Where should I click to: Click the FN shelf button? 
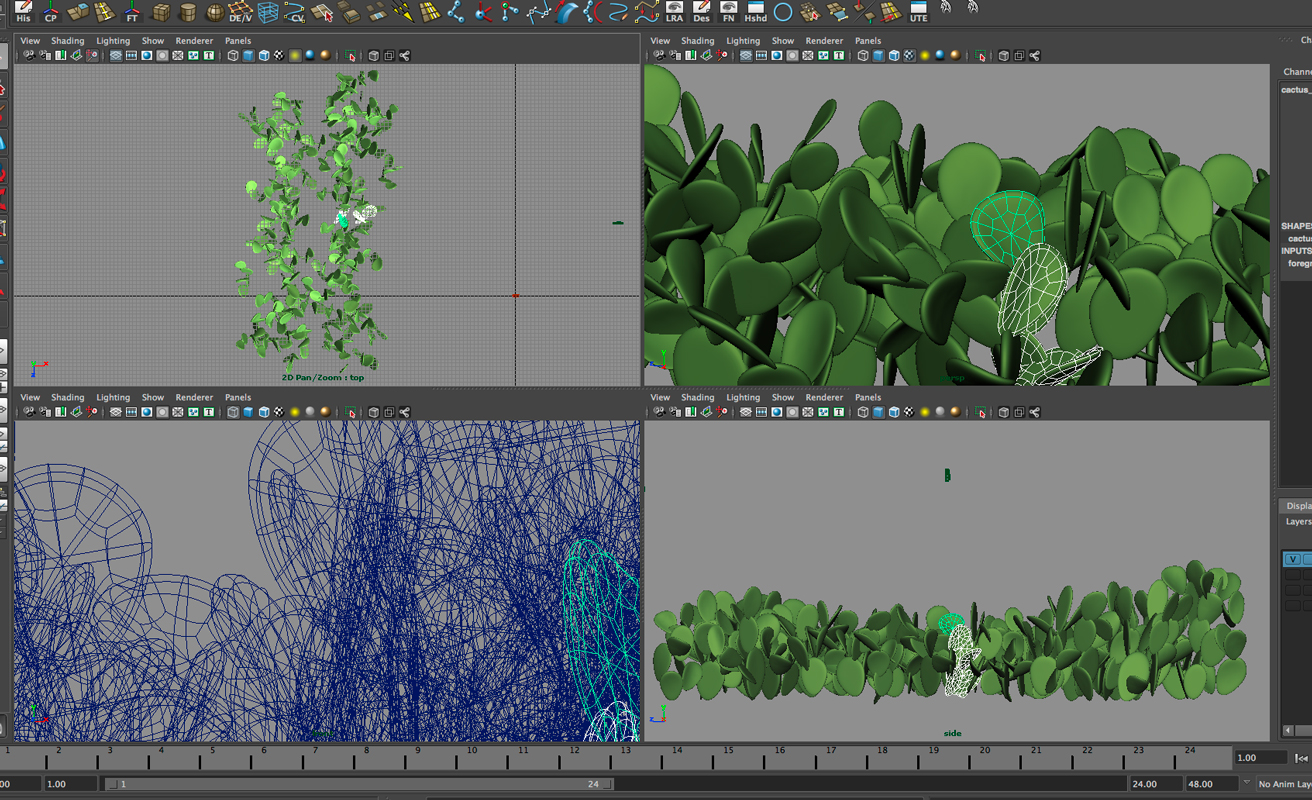pos(729,12)
